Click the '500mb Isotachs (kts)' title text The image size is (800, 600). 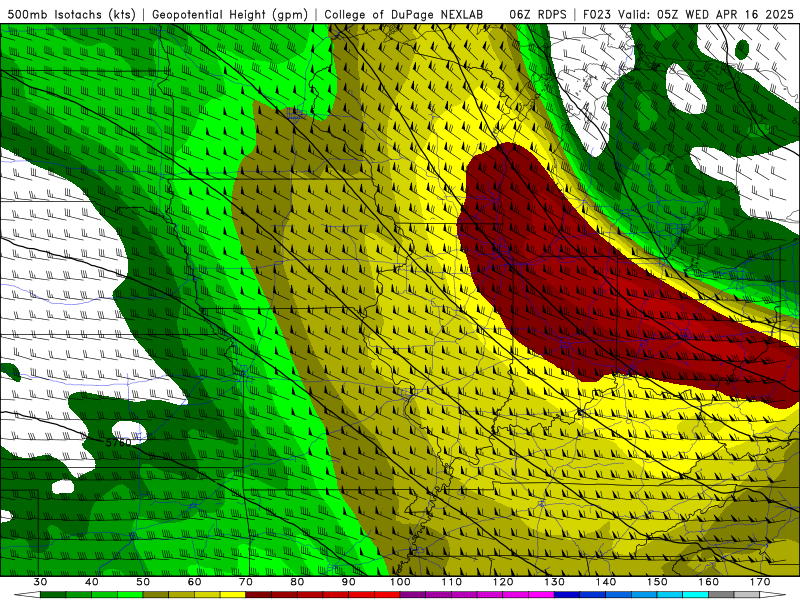pyautogui.click(x=73, y=14)
